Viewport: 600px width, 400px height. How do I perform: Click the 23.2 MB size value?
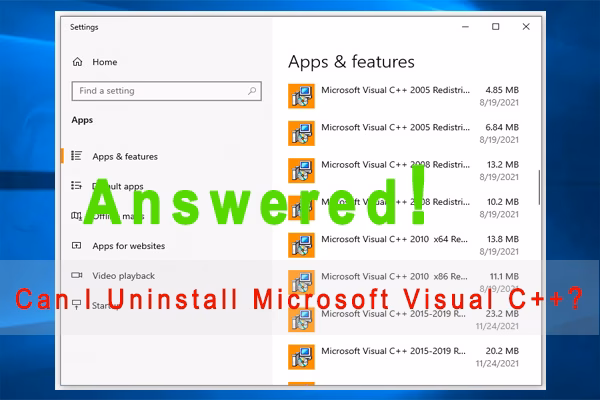click(502, 313)
